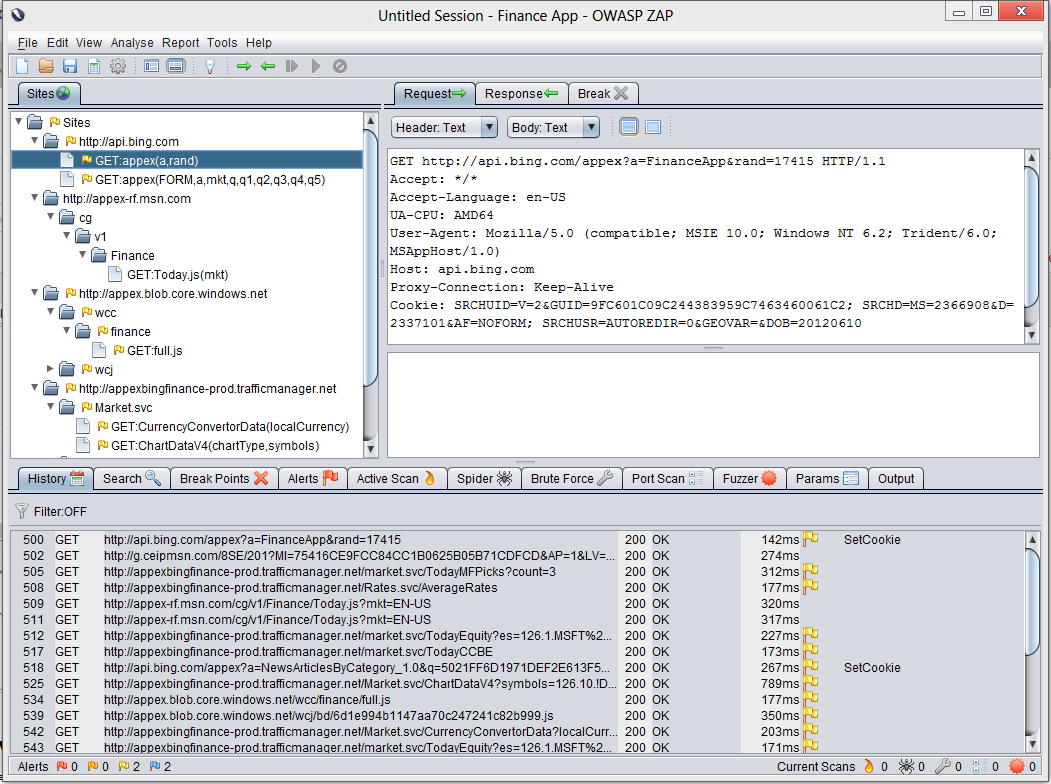Click the drop icon in the toolbar
This screenshot has width=1051, height=784.
[340, 66]
